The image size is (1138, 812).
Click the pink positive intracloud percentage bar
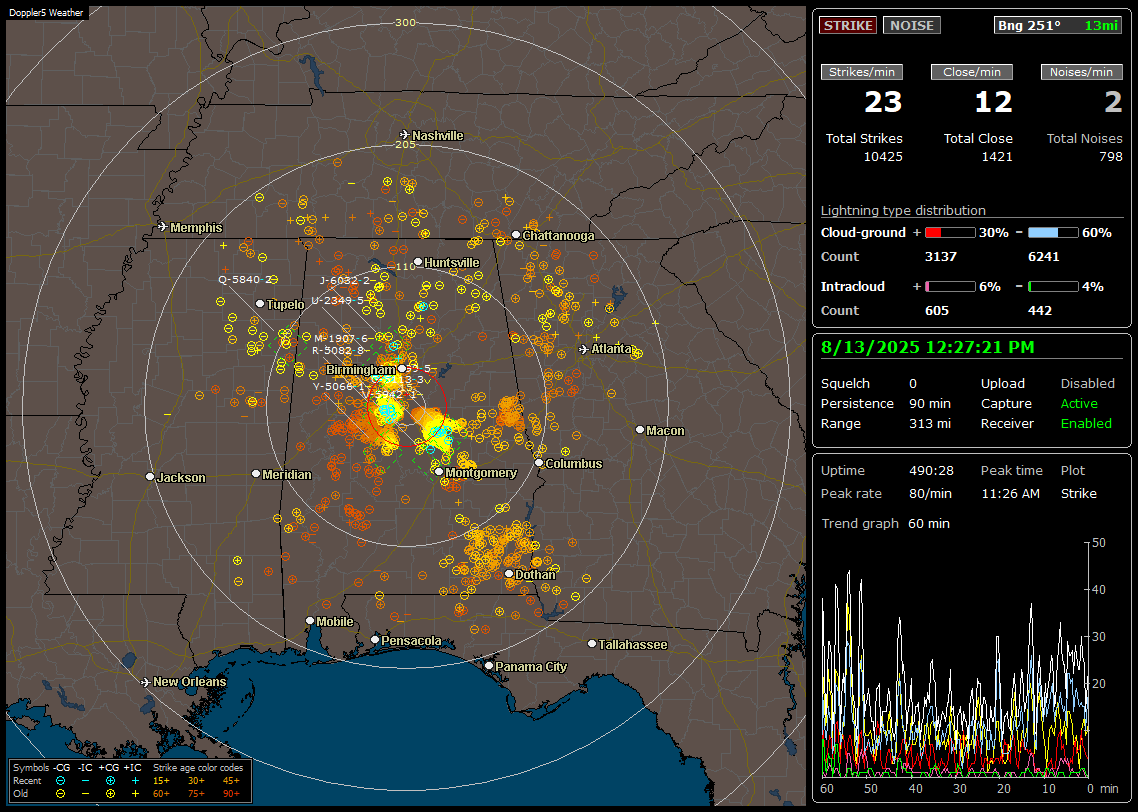click(950, 287)
